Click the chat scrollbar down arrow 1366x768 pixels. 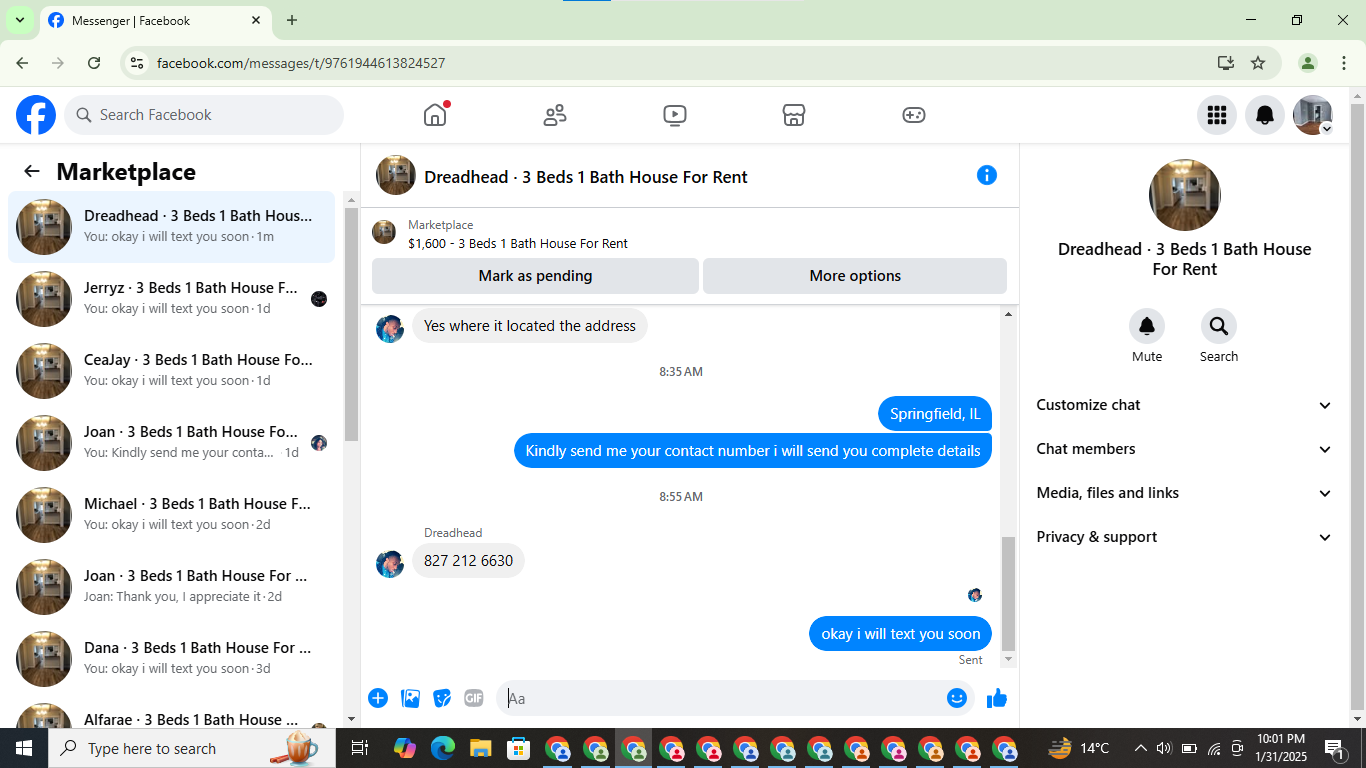[x=1008, y=660]
